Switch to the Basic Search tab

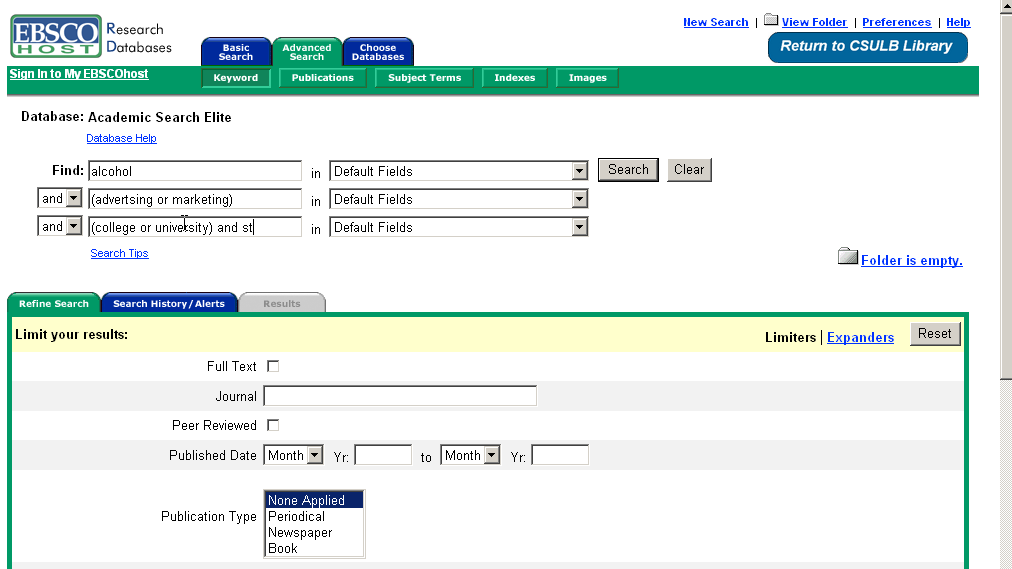(x=236, y=52)
